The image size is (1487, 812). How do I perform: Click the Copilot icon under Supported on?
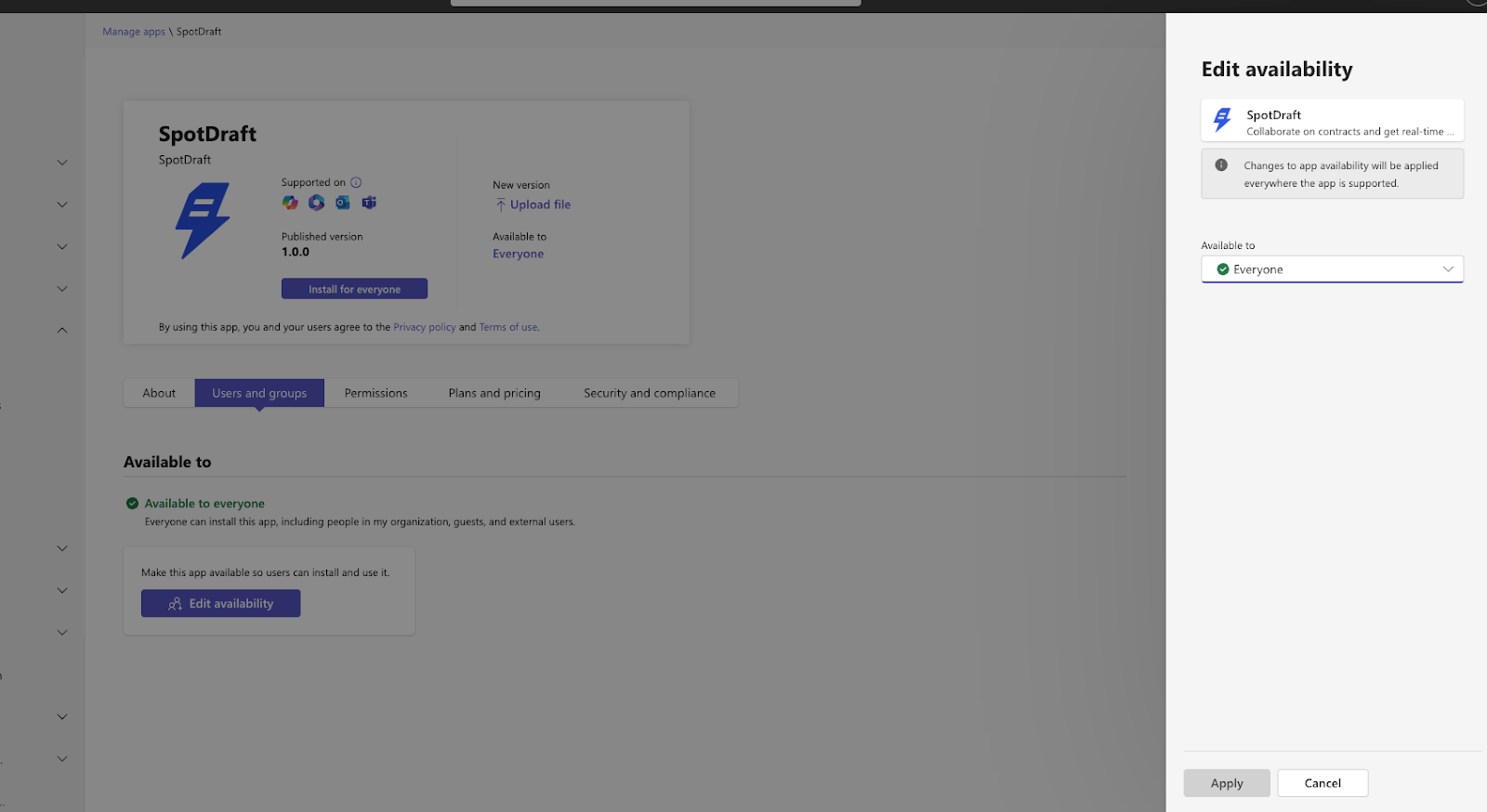290,203
